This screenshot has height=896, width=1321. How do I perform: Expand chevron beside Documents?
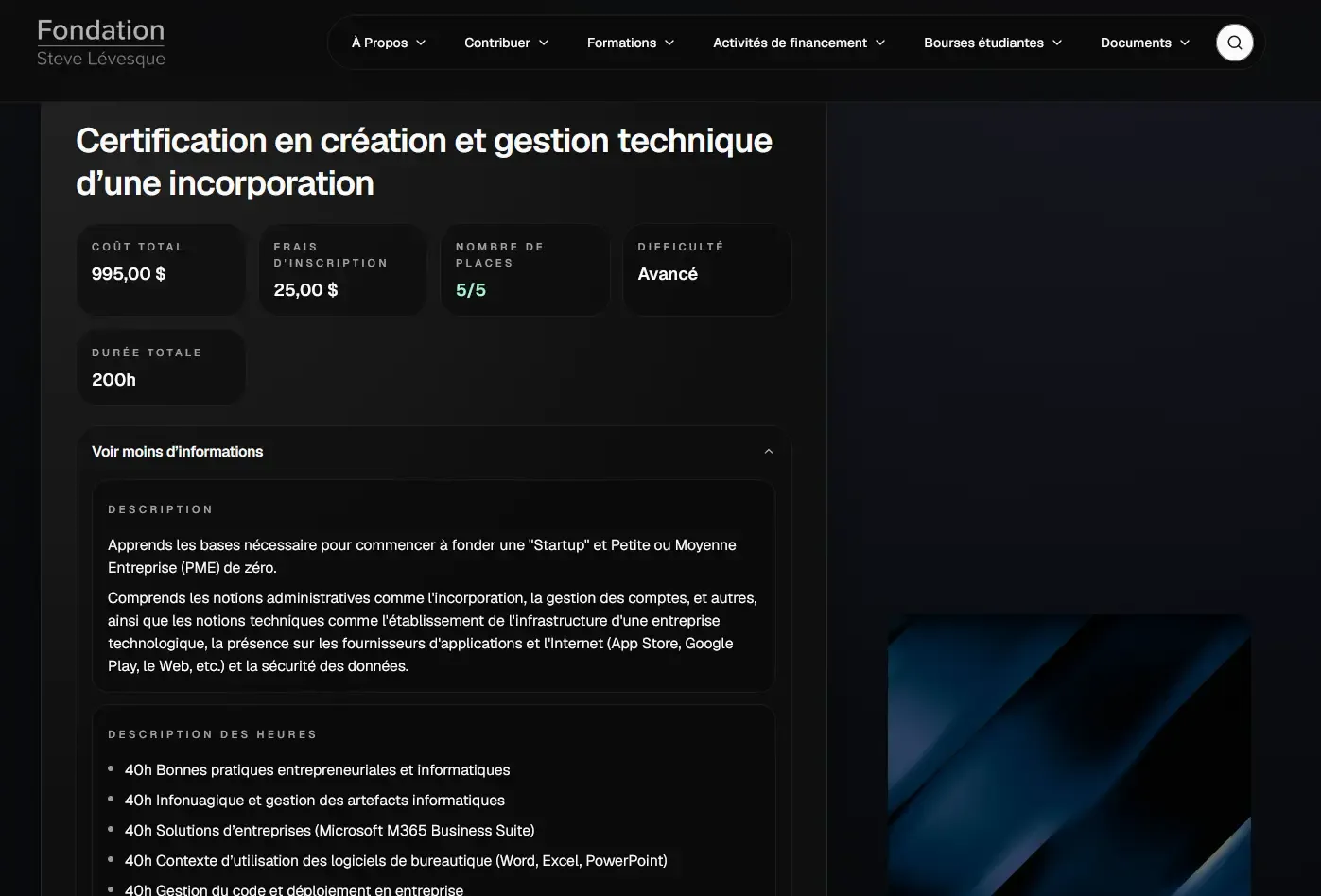(x=1185, y=43)
